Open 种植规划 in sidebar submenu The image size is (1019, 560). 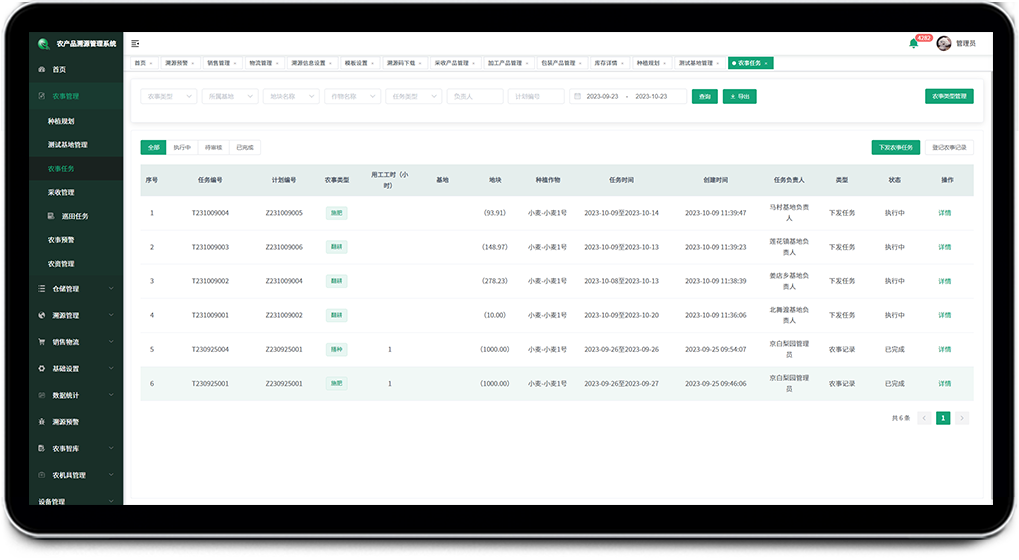tap(60, 121)
